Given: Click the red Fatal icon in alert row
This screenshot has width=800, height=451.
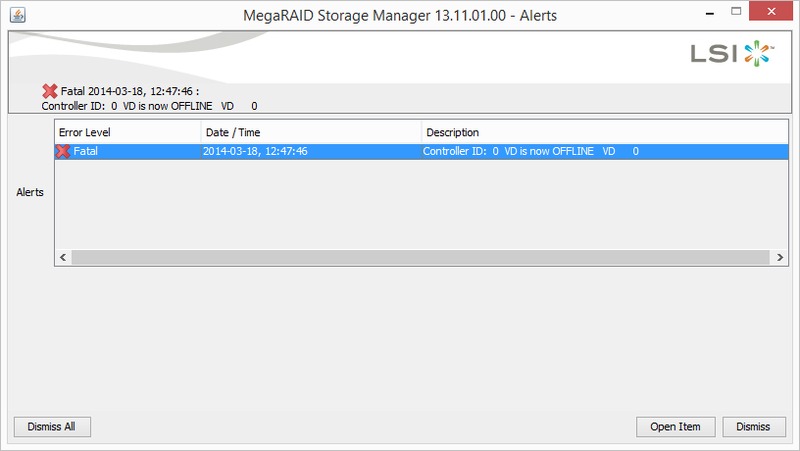Looking at the screenshot, I should (x=63, y=151).
